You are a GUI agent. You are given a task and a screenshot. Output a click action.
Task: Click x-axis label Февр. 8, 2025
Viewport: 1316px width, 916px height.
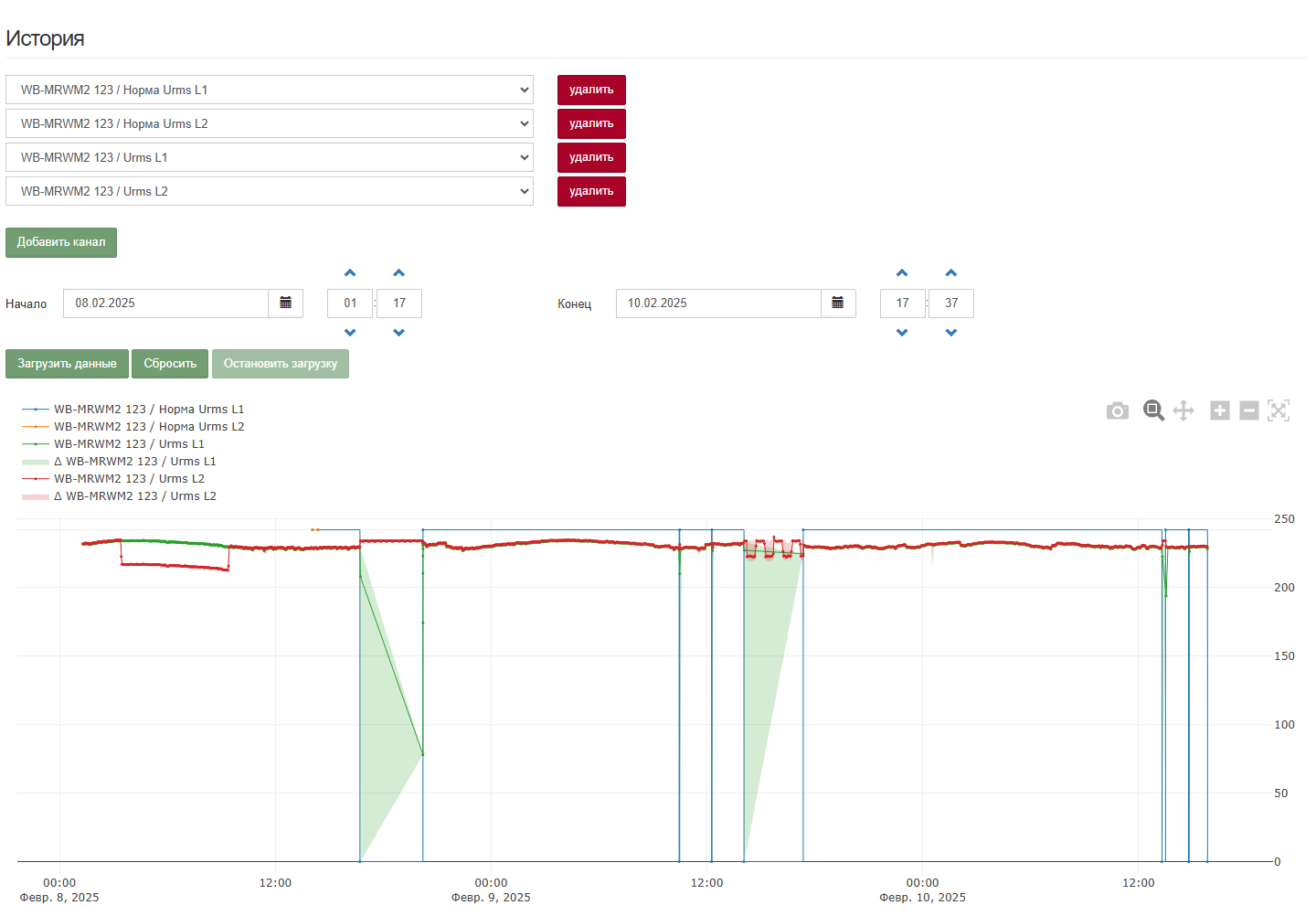(x=59, y=898)
